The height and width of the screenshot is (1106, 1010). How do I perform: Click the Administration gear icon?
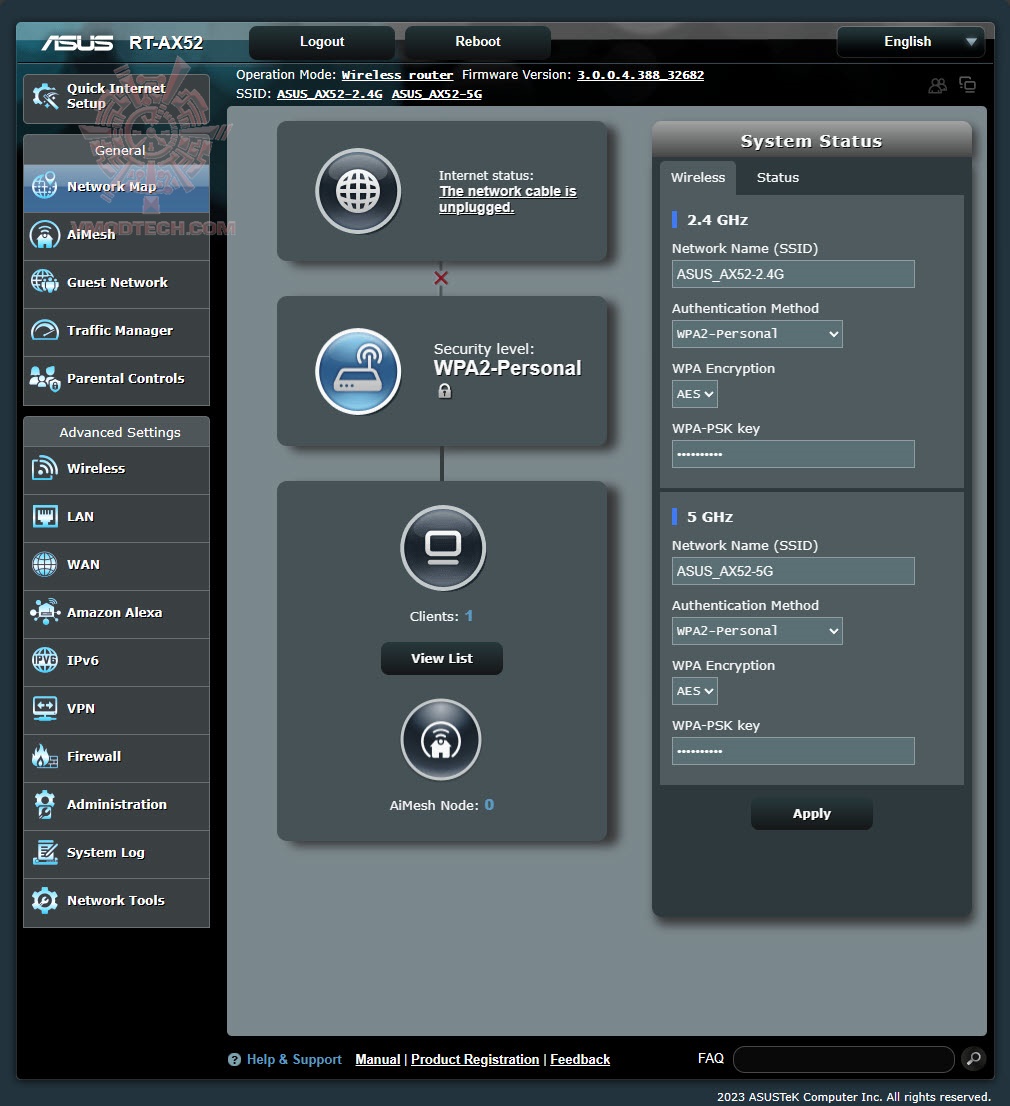coord(44,804)
